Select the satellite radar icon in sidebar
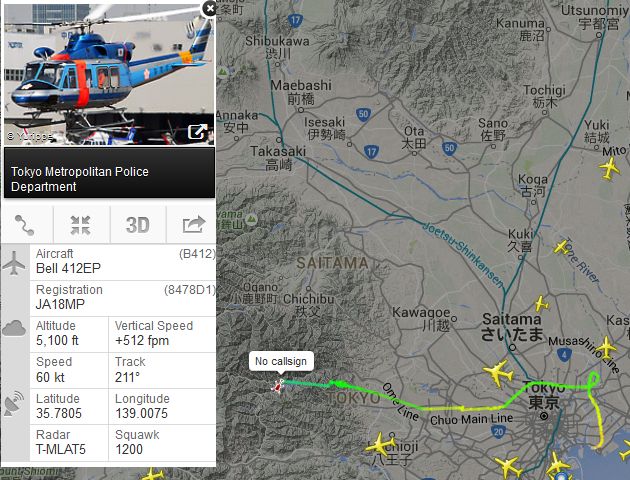 [14, 404]
